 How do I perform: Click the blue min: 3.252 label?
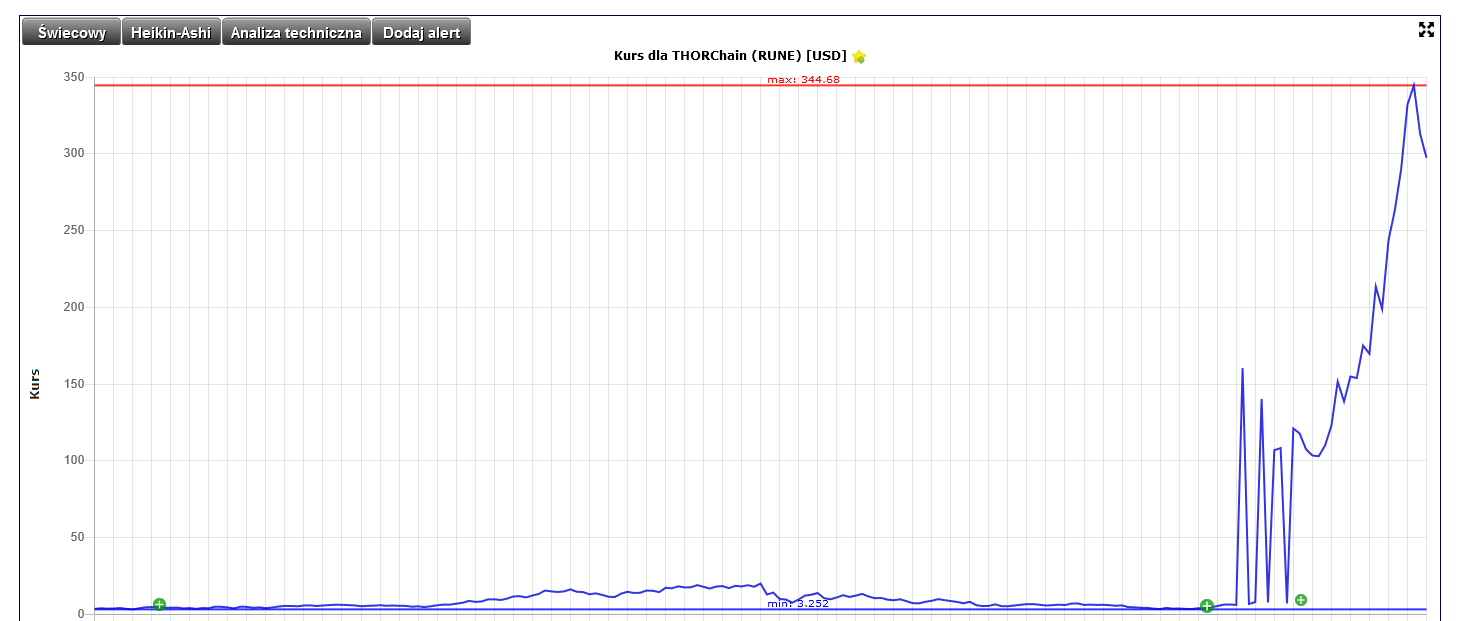pos(797,604)
